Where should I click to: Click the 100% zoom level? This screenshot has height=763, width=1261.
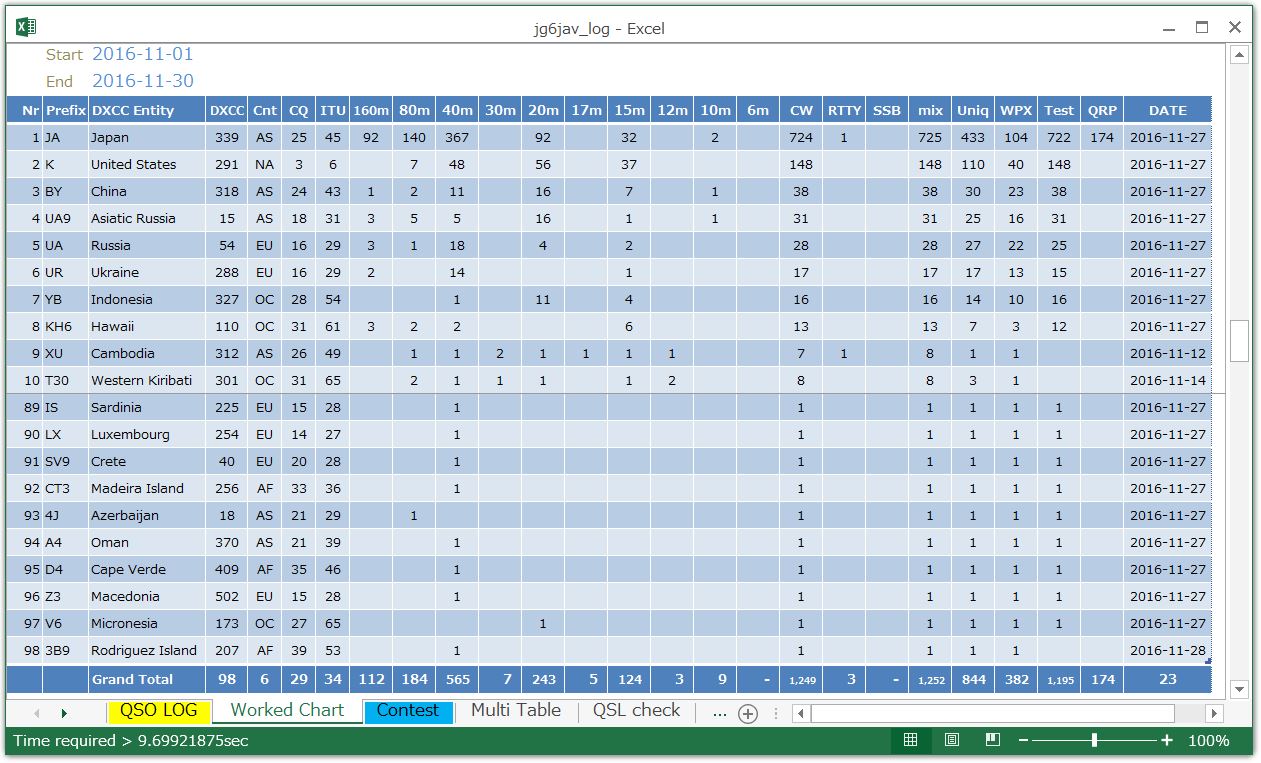(x=1208, y=741)
